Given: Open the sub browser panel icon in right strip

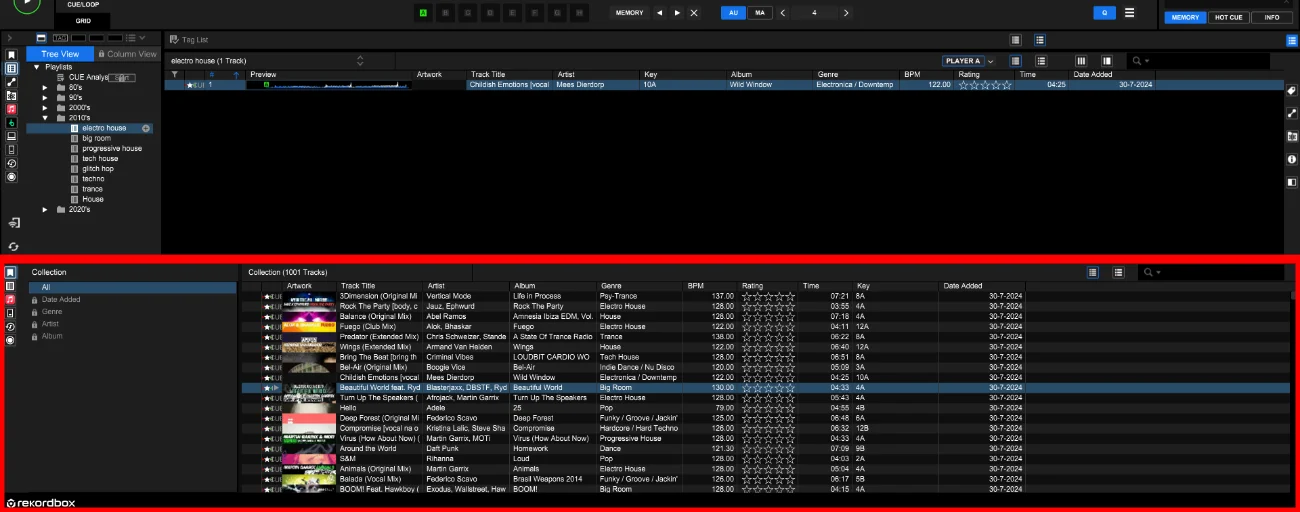Looking at the screenshot, I should (x=1291, y=181).
